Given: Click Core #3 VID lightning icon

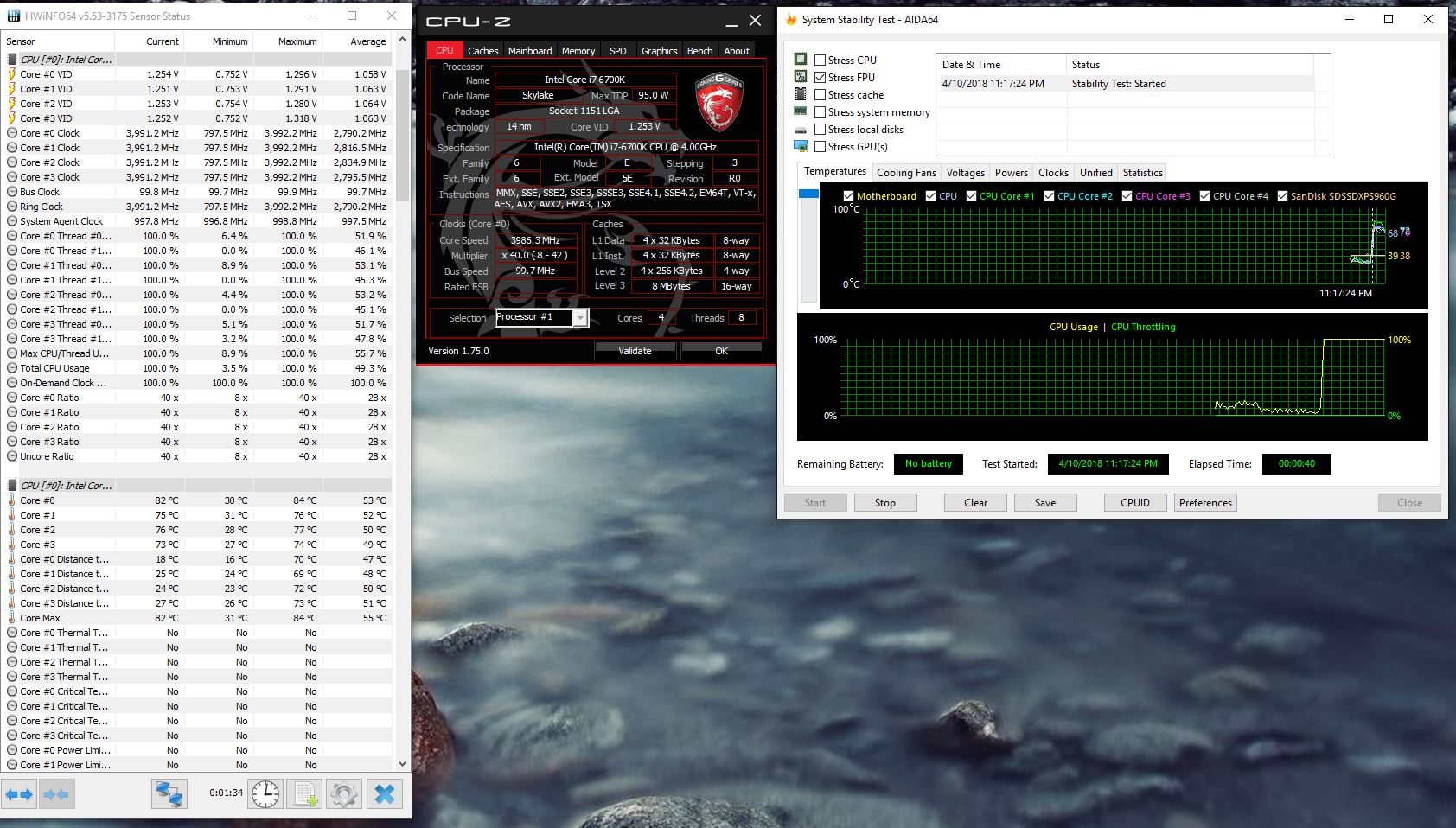Looking at the screenshot, I should click(x=12, y=118).
